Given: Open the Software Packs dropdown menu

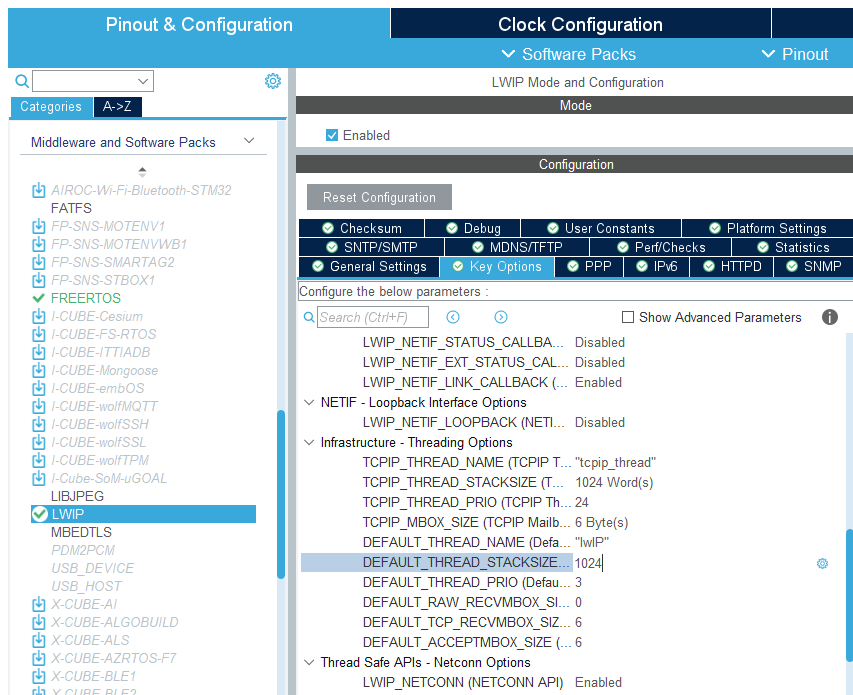Looking at the screenshot, I should point(569,54).
